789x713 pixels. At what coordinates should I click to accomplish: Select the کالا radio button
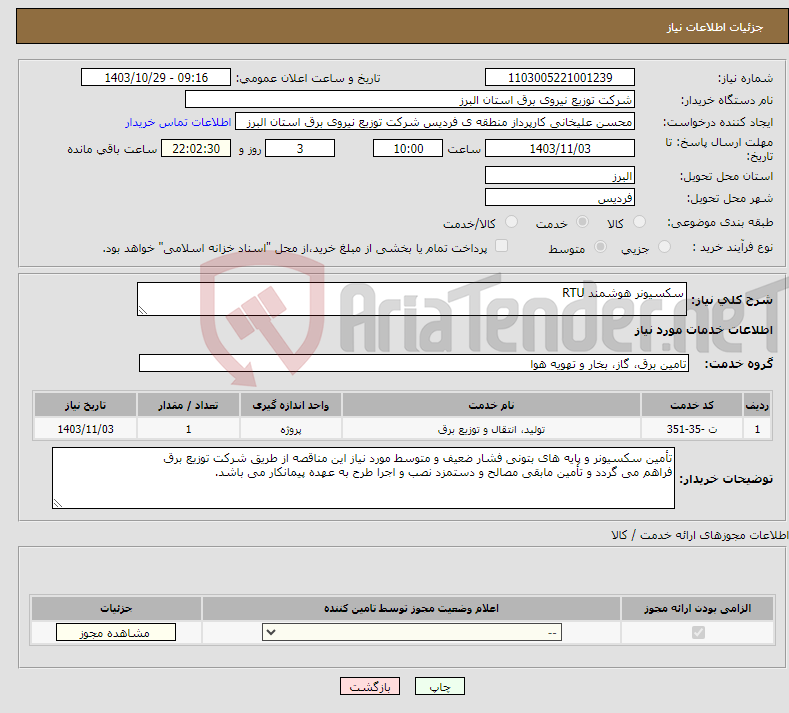click(x=639, y=222)
